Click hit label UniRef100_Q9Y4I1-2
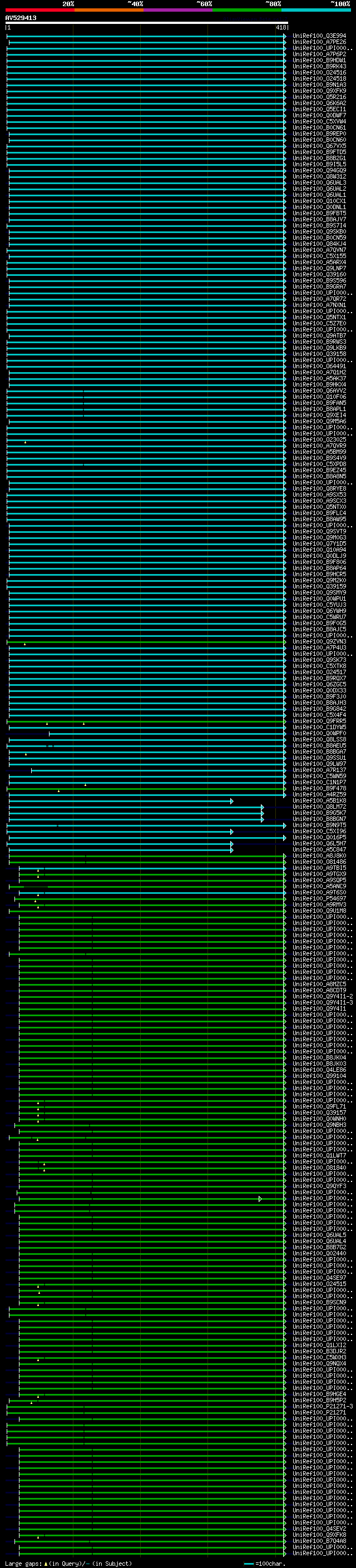 click(x=323, y=996)
